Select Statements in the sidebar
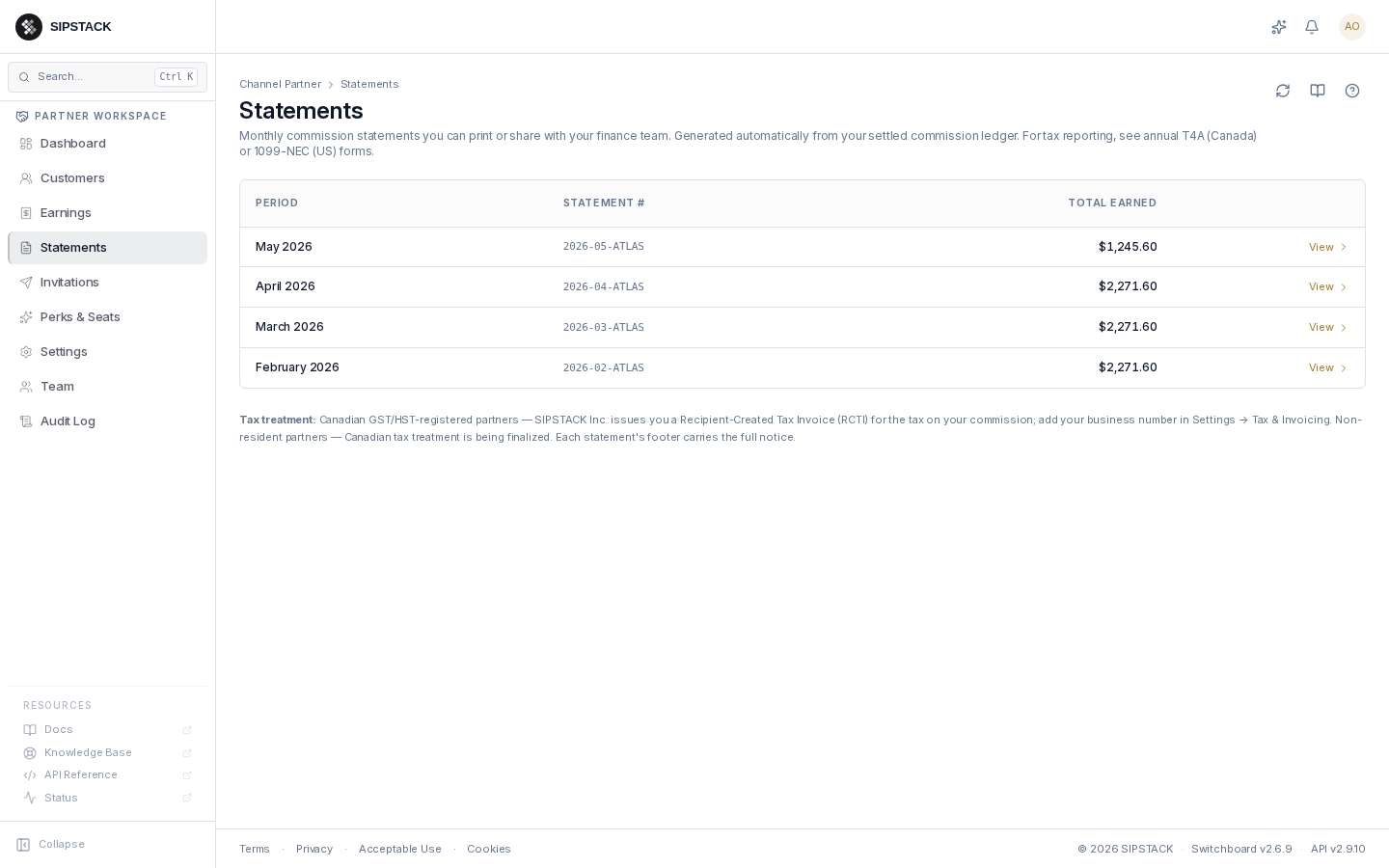 tap(107, 248)
